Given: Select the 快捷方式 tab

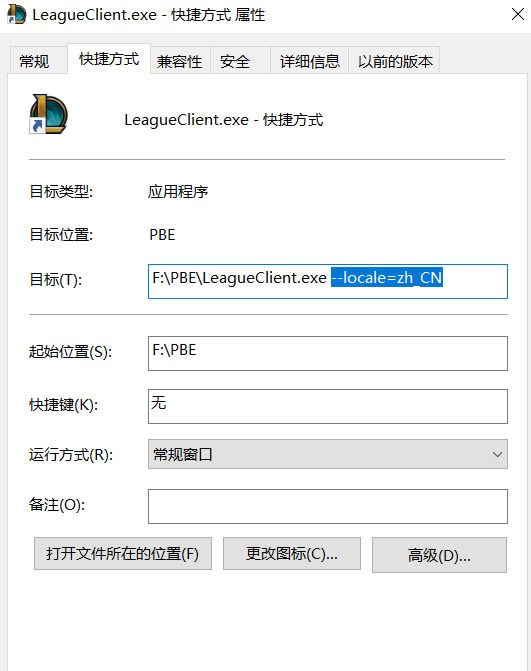Looking at the screenshot, I should pos(109,59).
